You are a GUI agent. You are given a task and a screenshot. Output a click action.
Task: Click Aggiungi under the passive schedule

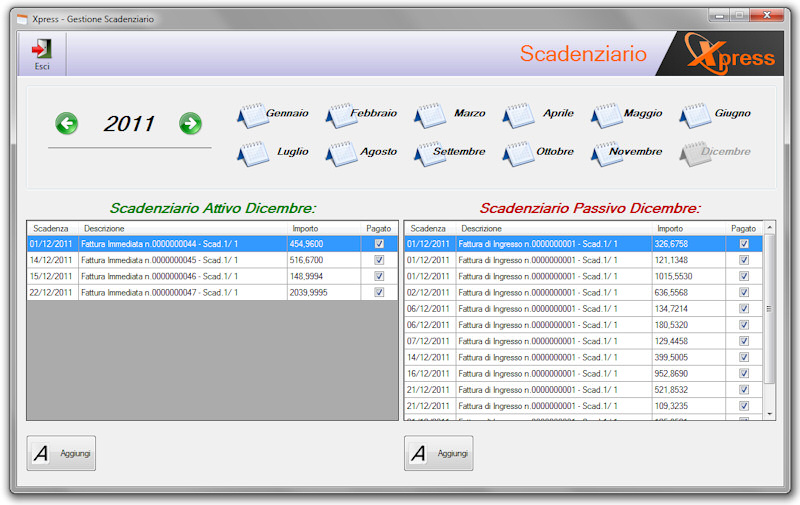[439, 453]
